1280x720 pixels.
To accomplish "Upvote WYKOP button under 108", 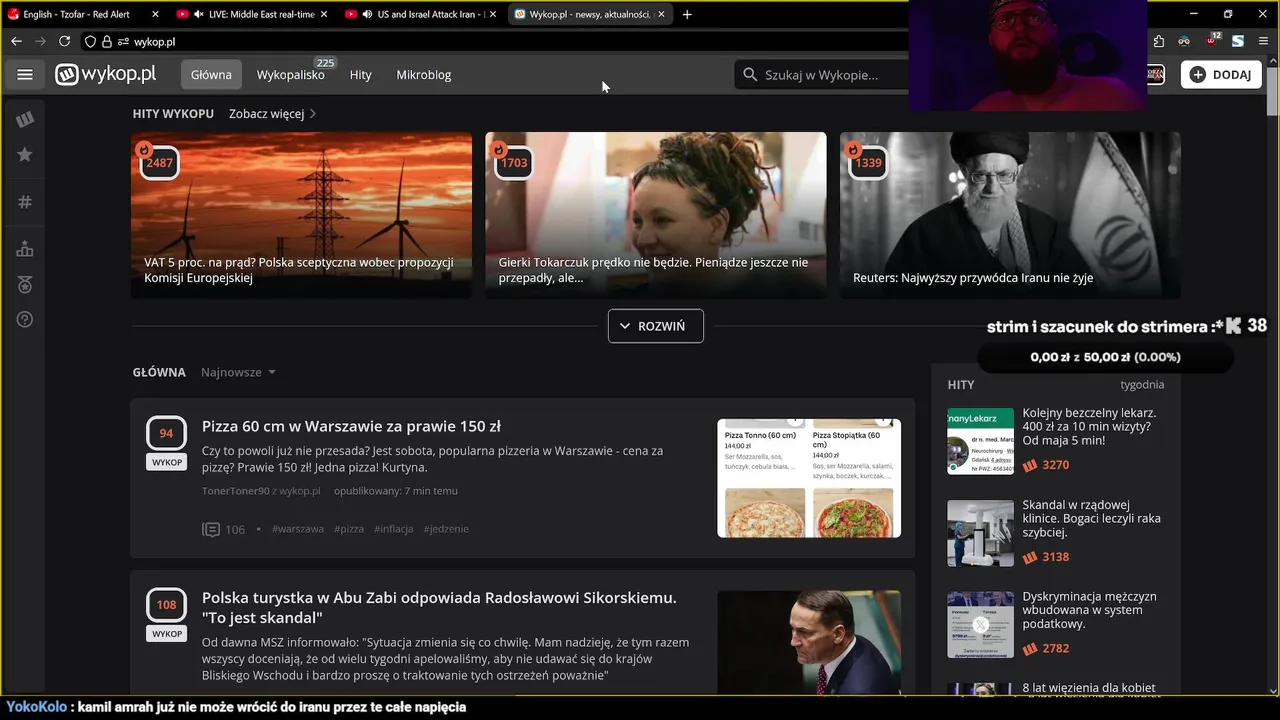I will pos(166,634).
